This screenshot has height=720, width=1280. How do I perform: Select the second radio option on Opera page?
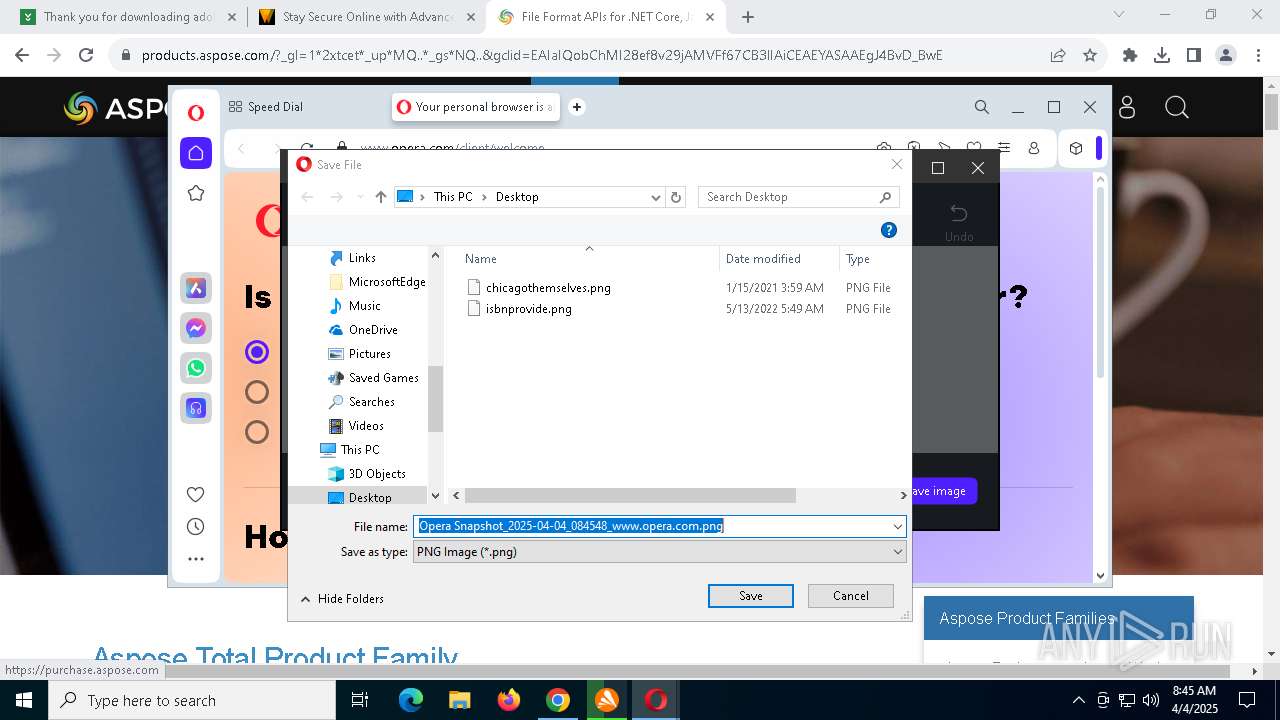[257, 392]
